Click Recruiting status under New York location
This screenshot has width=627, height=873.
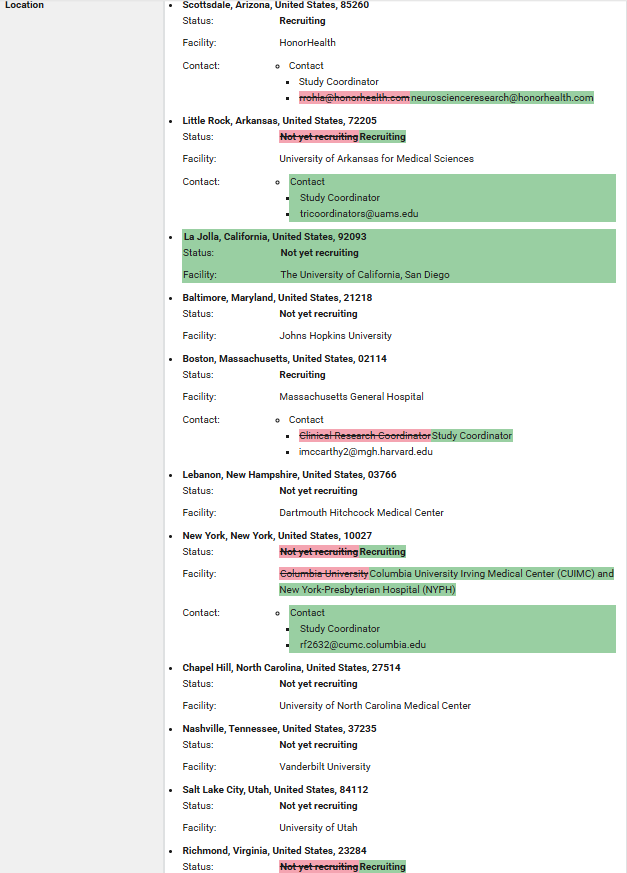[x=383, y=552]
